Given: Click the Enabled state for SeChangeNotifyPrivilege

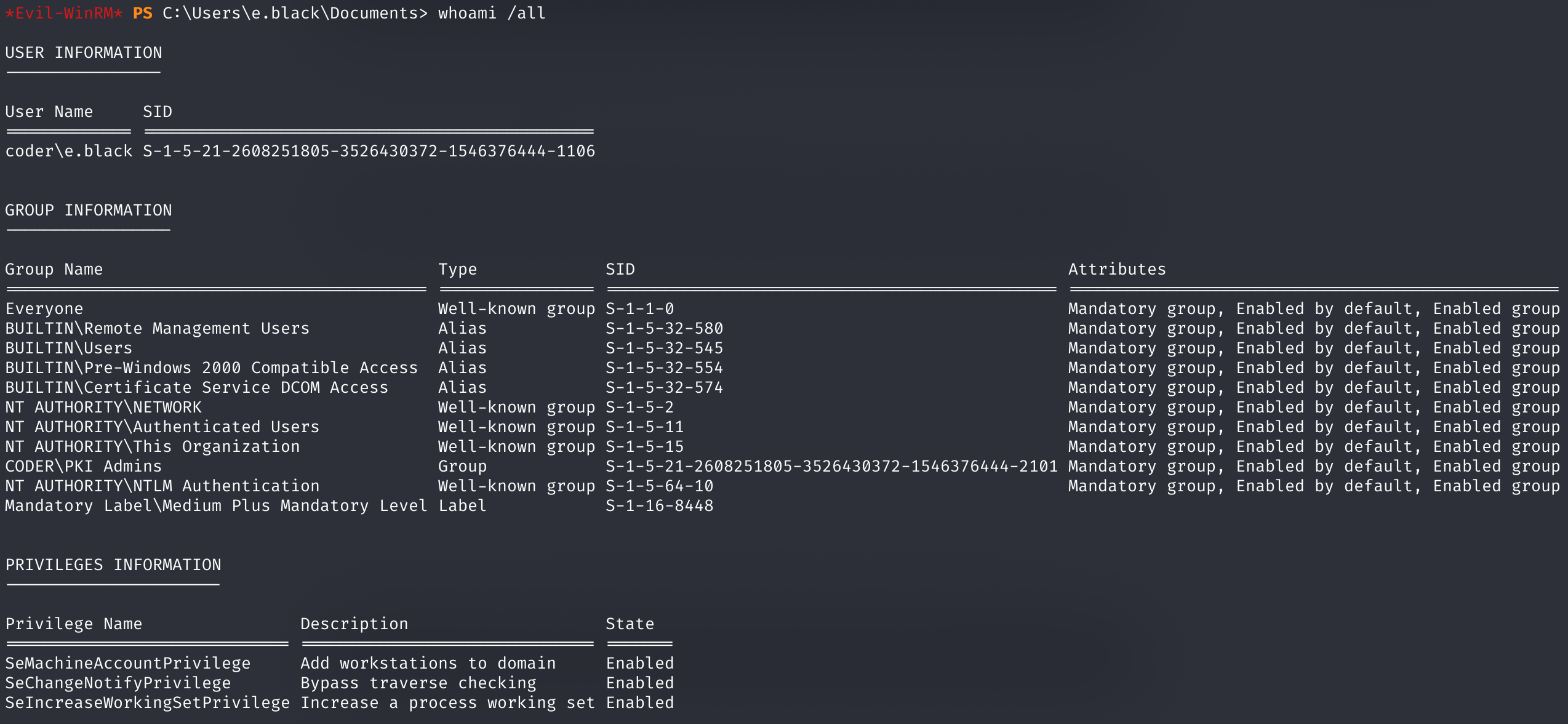Looking at the screenshot, I should pyautogui.click(x=640, y=683).
